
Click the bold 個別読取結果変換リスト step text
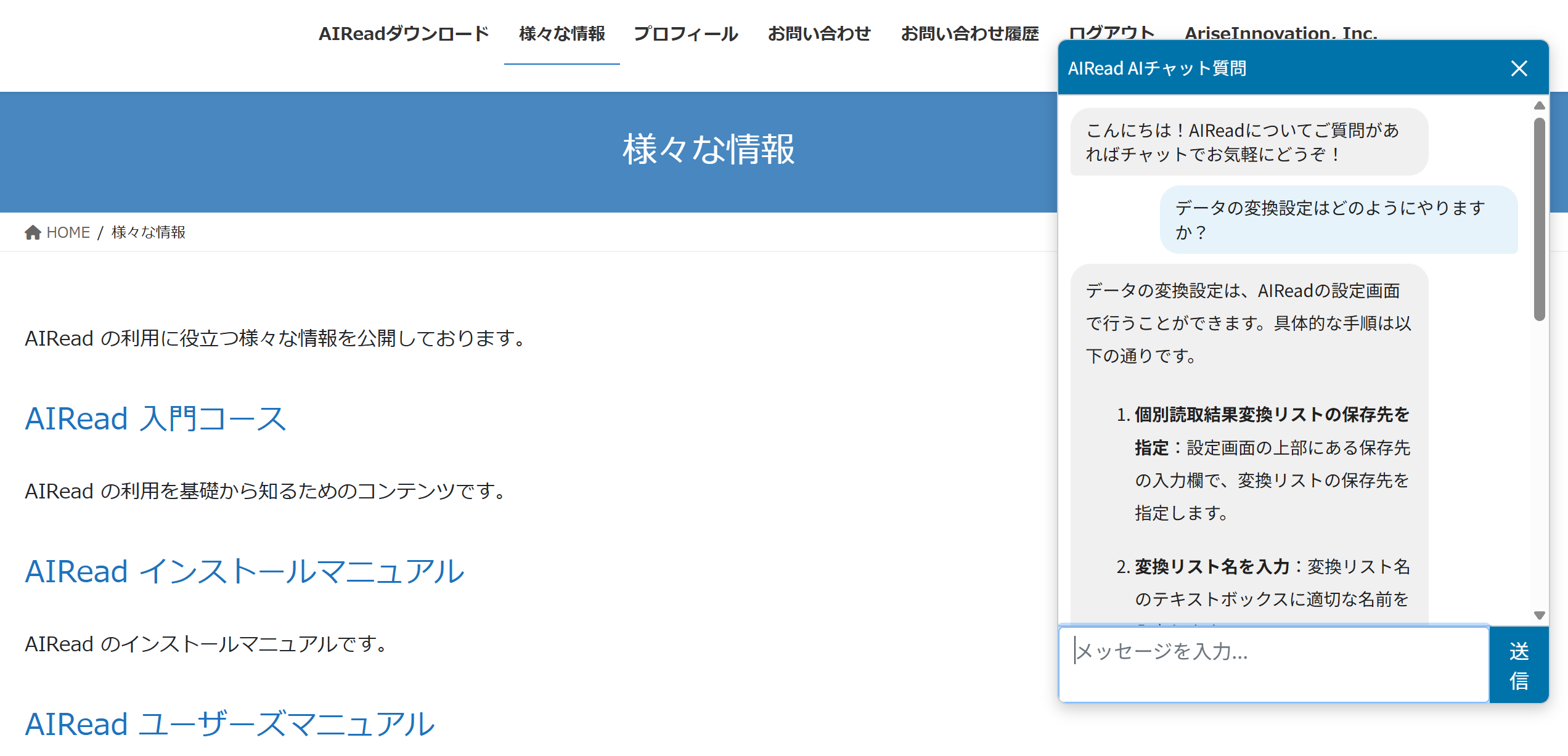[1272, 431]
